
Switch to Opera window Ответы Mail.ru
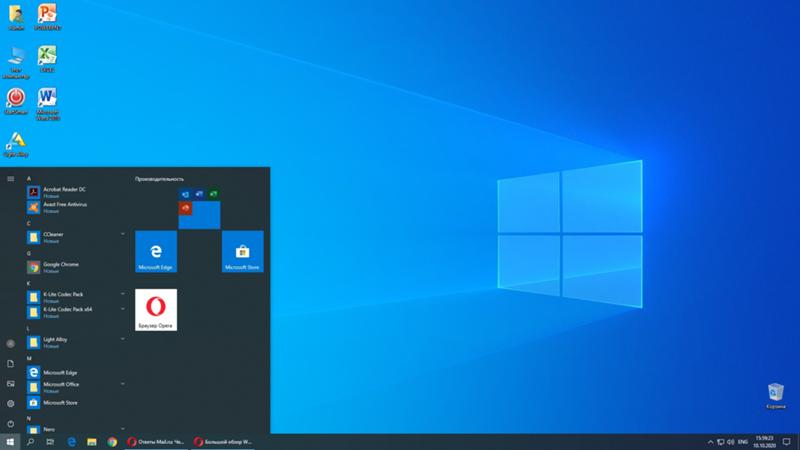coord(156,442)
